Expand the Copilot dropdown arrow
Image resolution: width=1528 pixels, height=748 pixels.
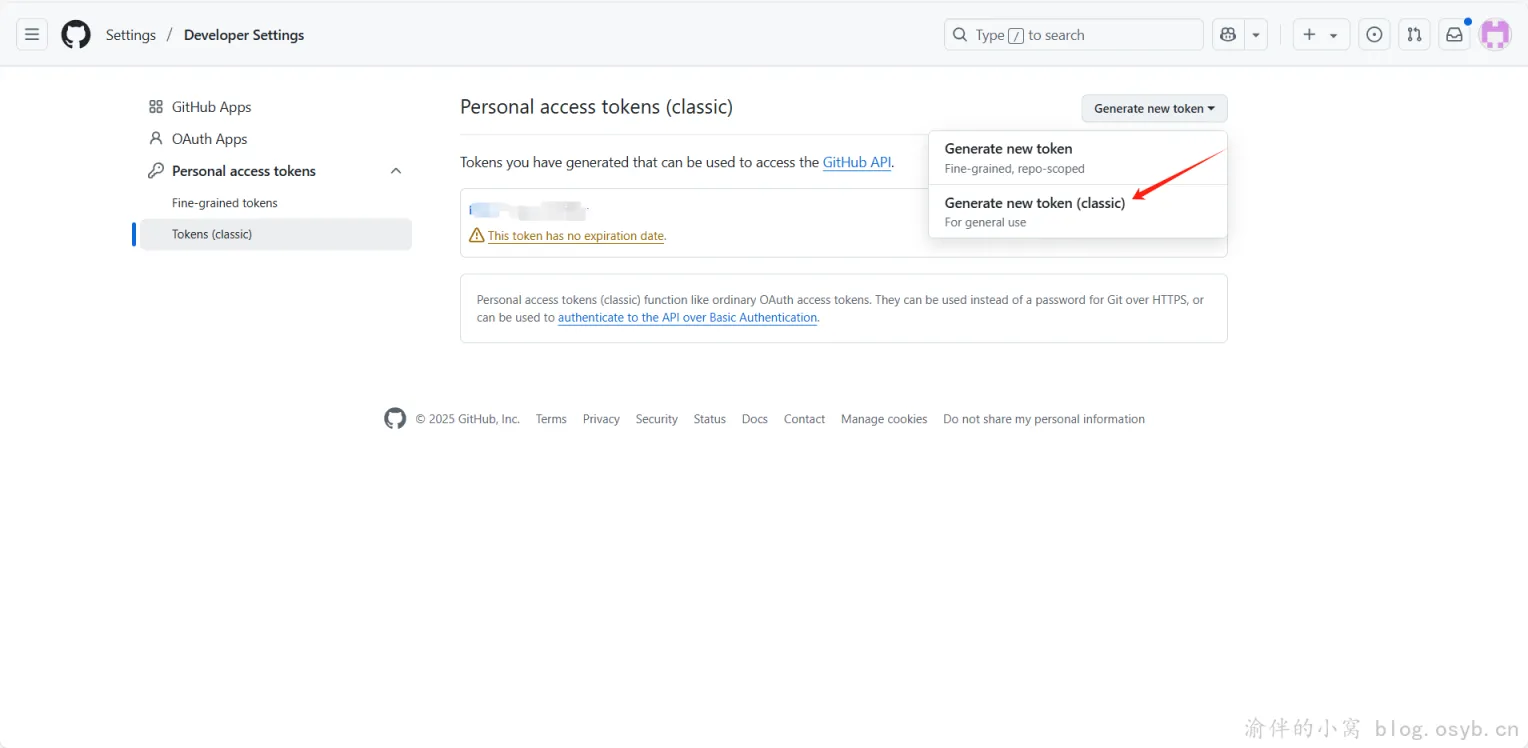coord(1256,35)
